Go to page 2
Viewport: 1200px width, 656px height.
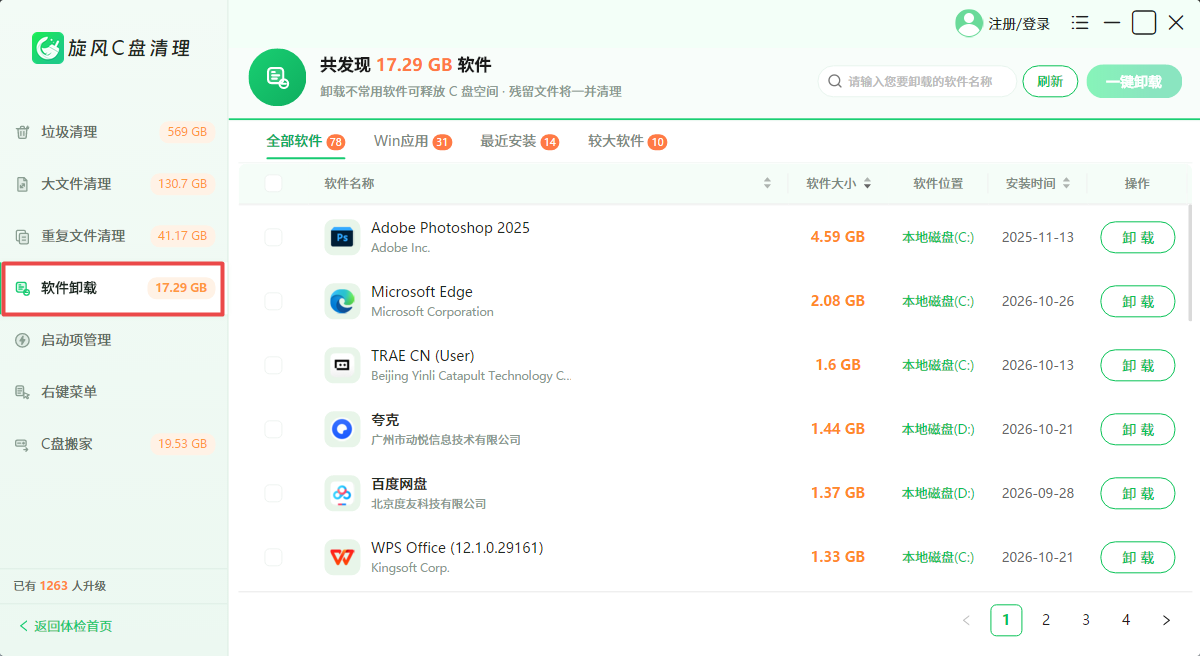(x=1046, y=620)
